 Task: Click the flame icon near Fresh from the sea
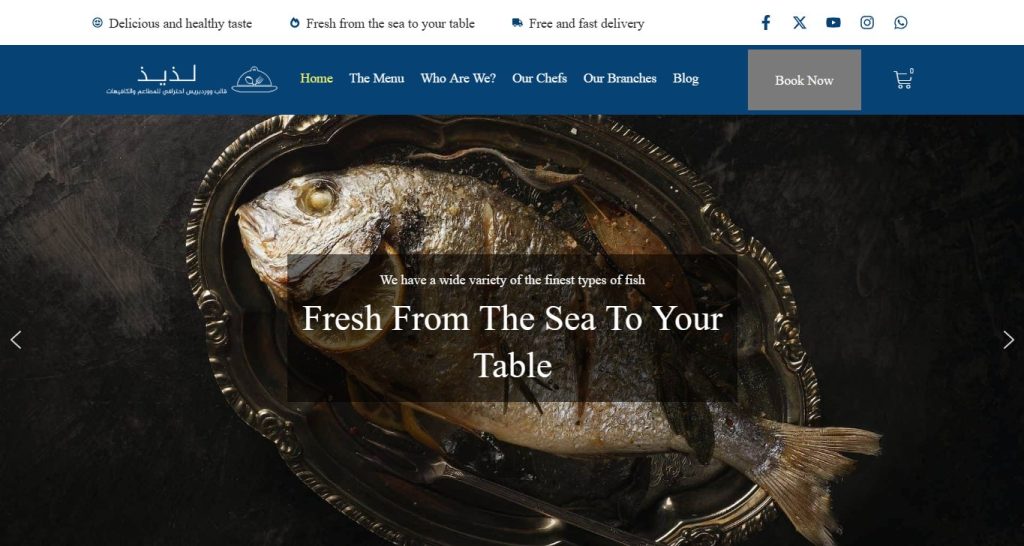[x=295, y=23]
